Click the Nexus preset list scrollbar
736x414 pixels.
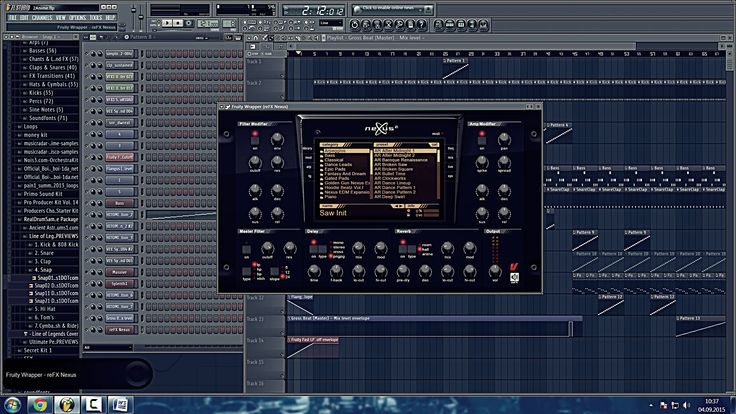click(x=439, y=174)
